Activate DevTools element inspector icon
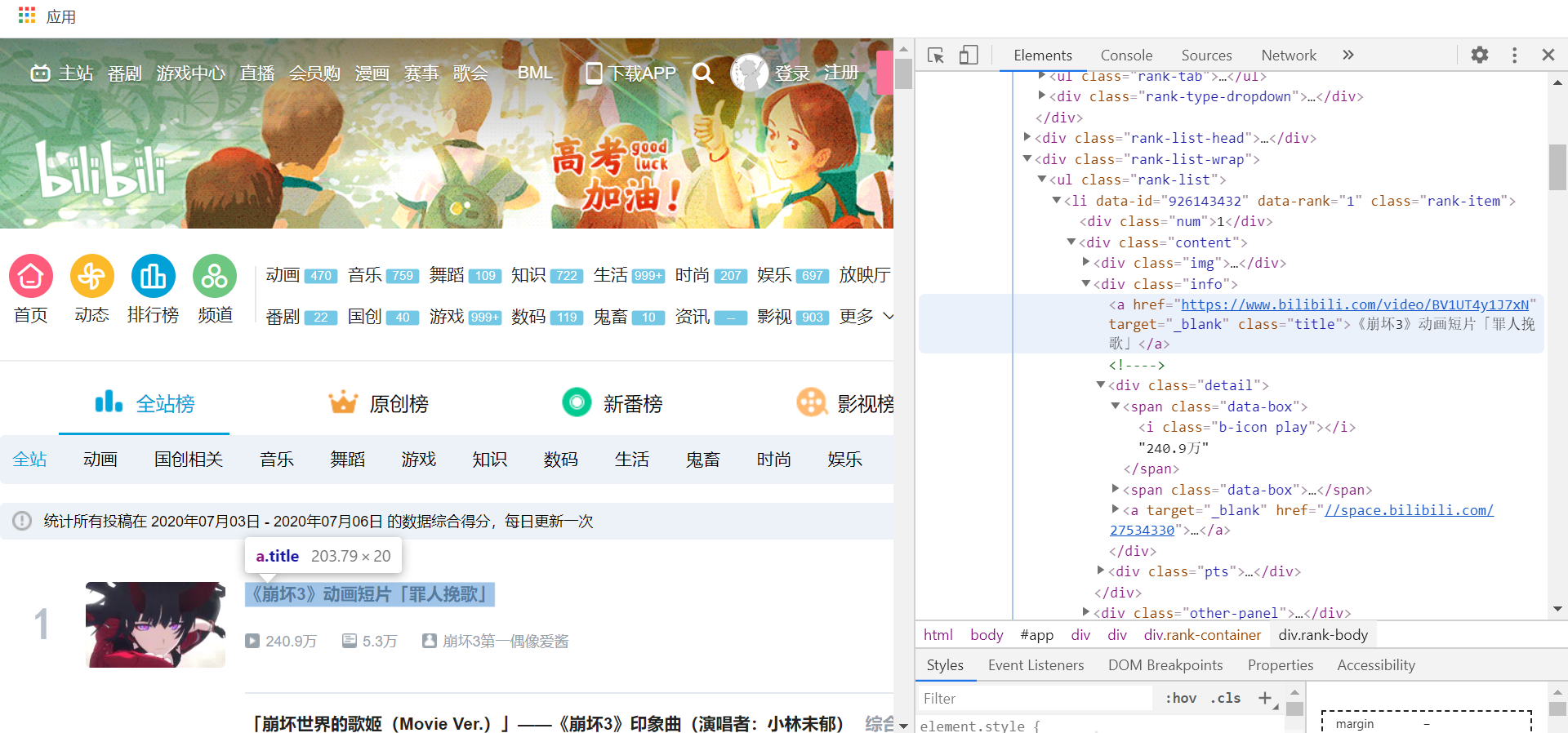The width and height of the screenshot is (1568, 733). coord(936,56)
